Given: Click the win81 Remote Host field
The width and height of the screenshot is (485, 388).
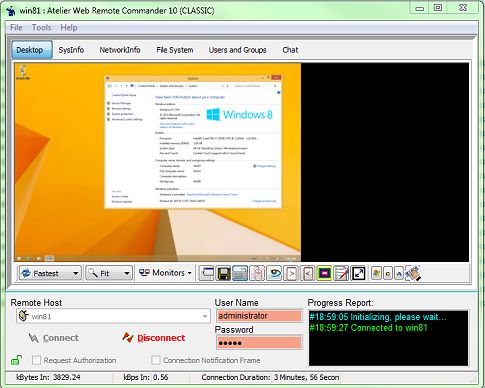Looking at the screenshot, I should click(x=113, y=316).
